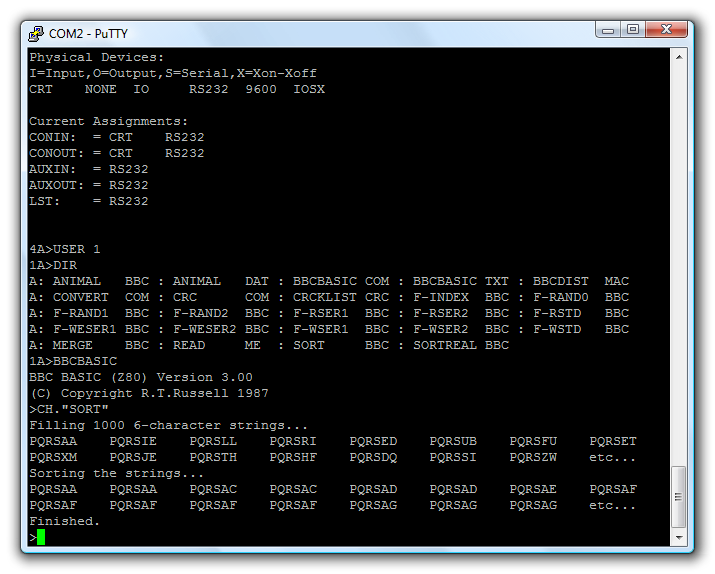Screen dimensions: 715x574
Task: Click the "SORTREAL" file name
Action: (x=445, y=345)
